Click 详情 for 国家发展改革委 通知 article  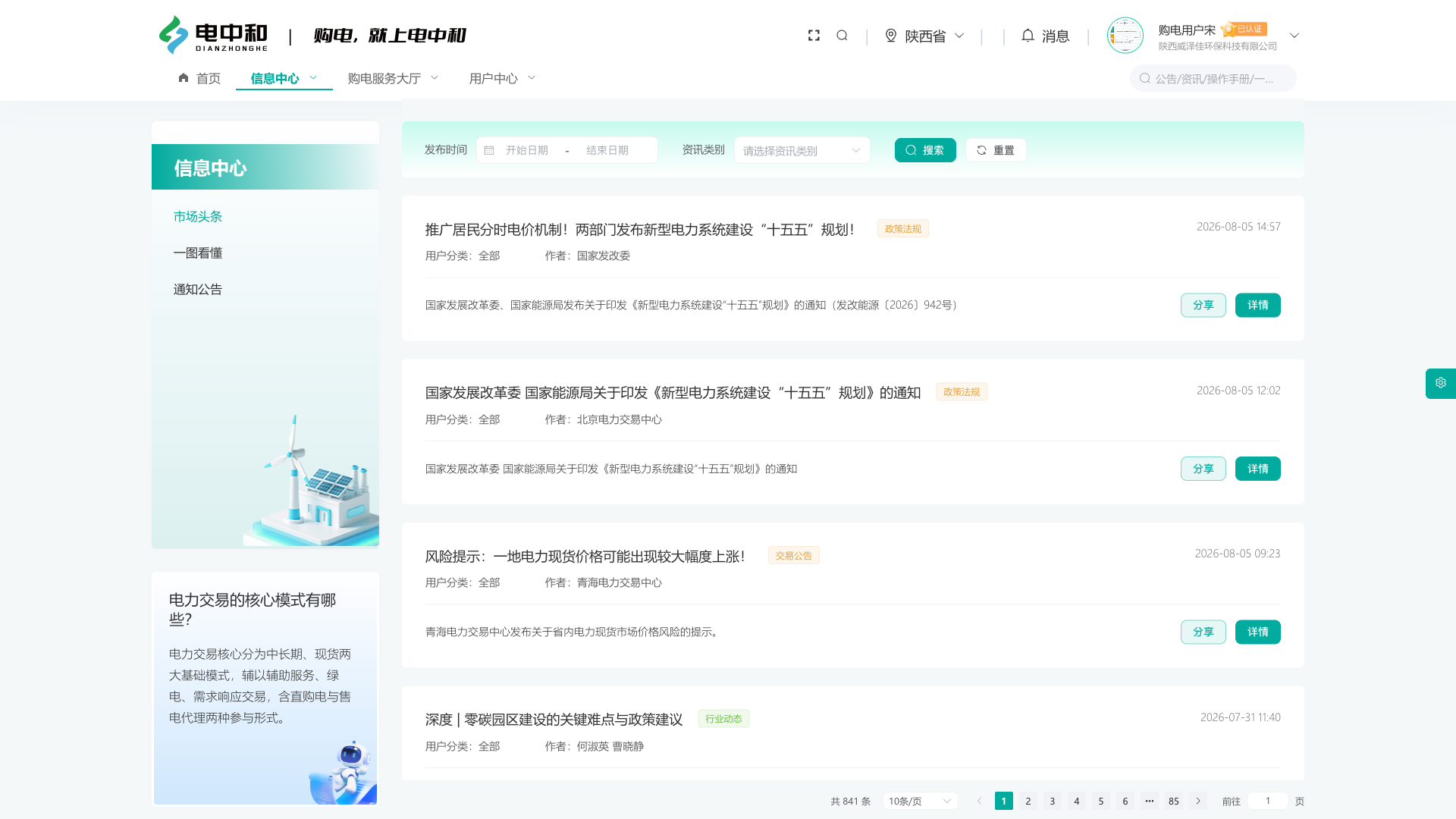(x=1258, y=469)
